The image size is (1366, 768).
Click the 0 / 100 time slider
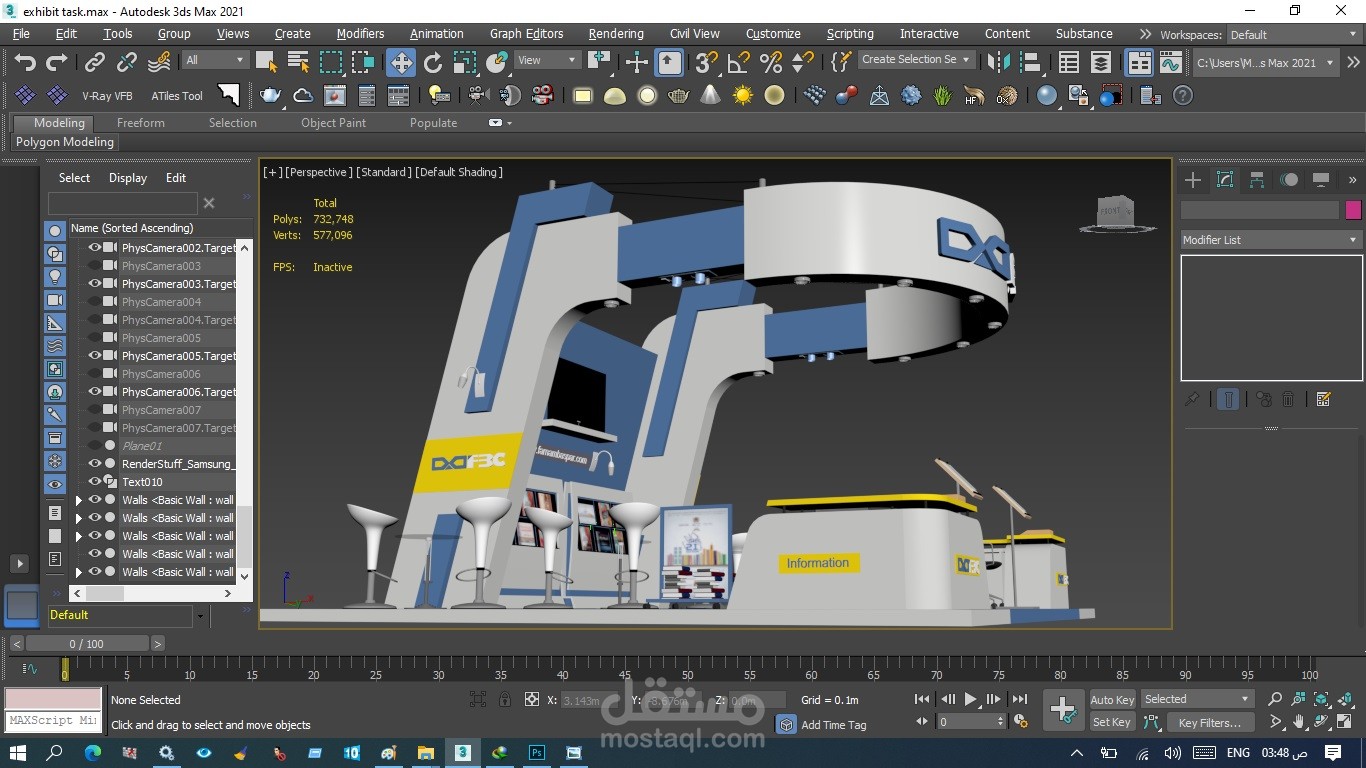click(87, 644)
